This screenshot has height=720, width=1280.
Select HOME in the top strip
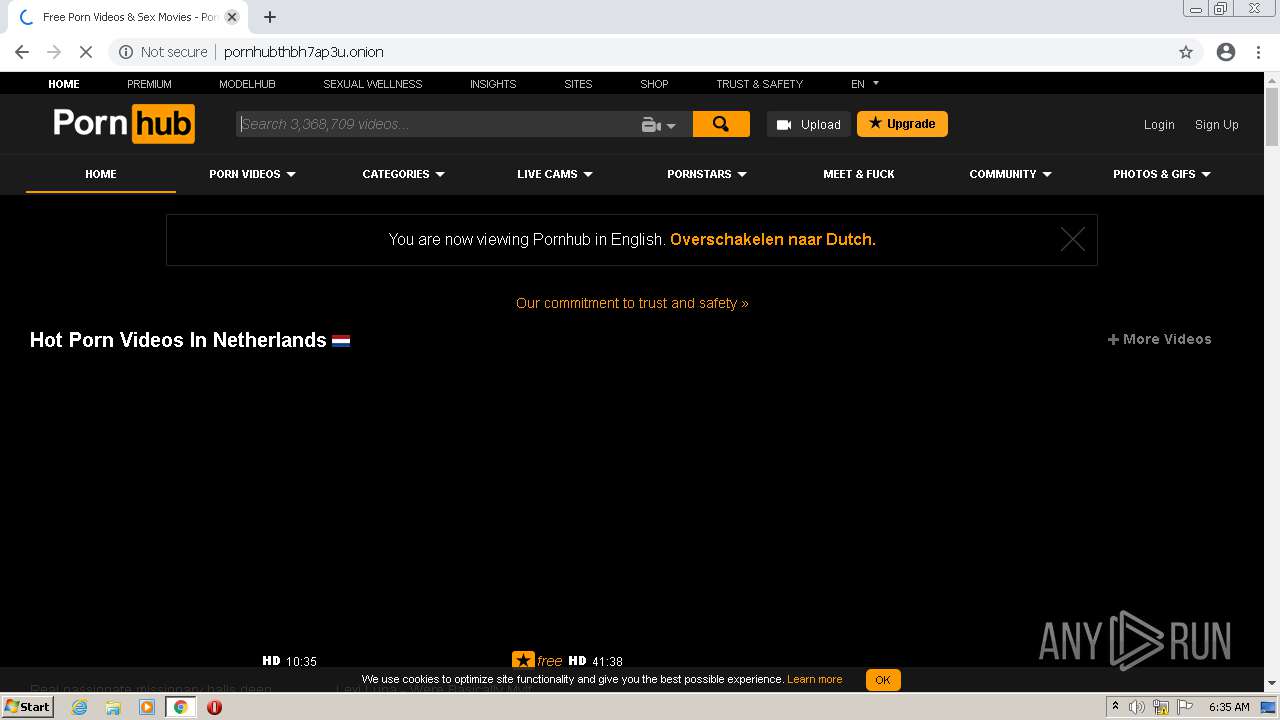tap(64, 84)
